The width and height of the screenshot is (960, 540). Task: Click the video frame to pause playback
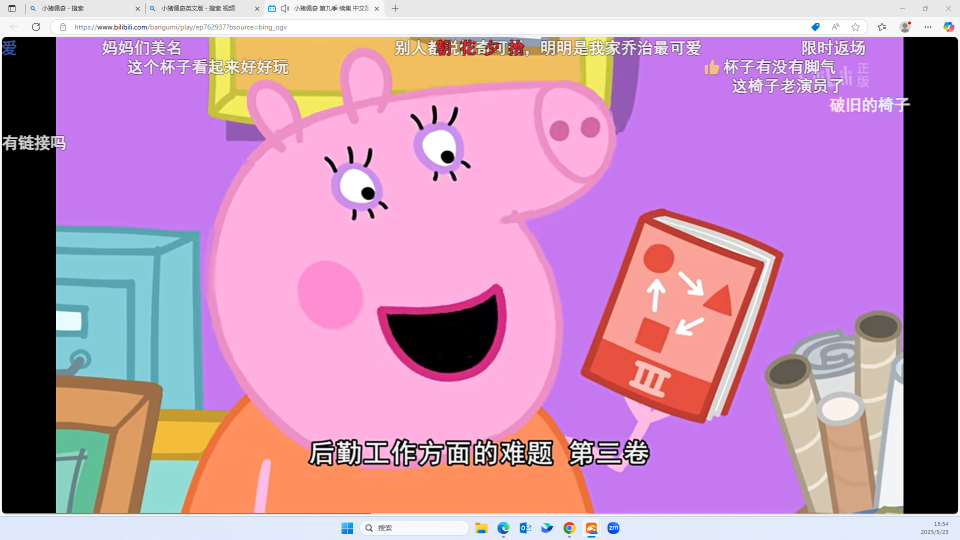coord(479,274)
